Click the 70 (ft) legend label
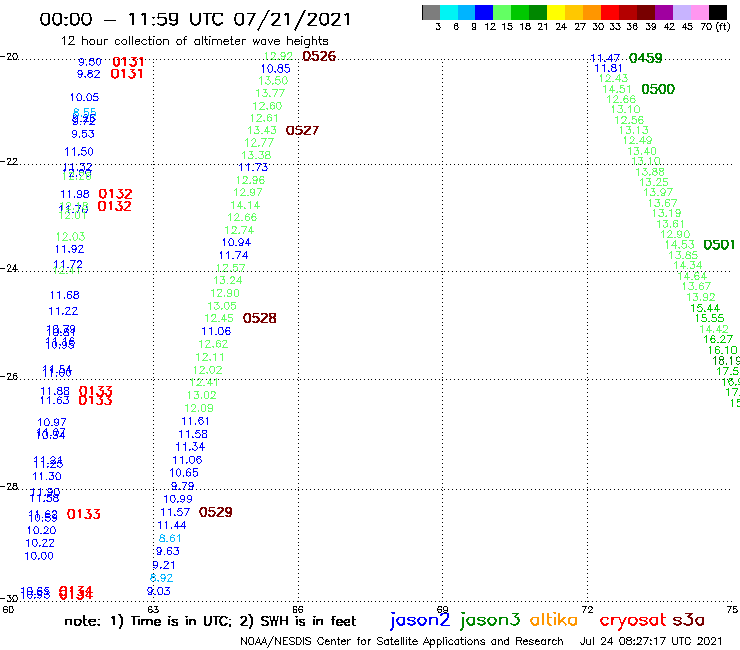The width and height of the screenshot is (740, 650). click(715, 27)
